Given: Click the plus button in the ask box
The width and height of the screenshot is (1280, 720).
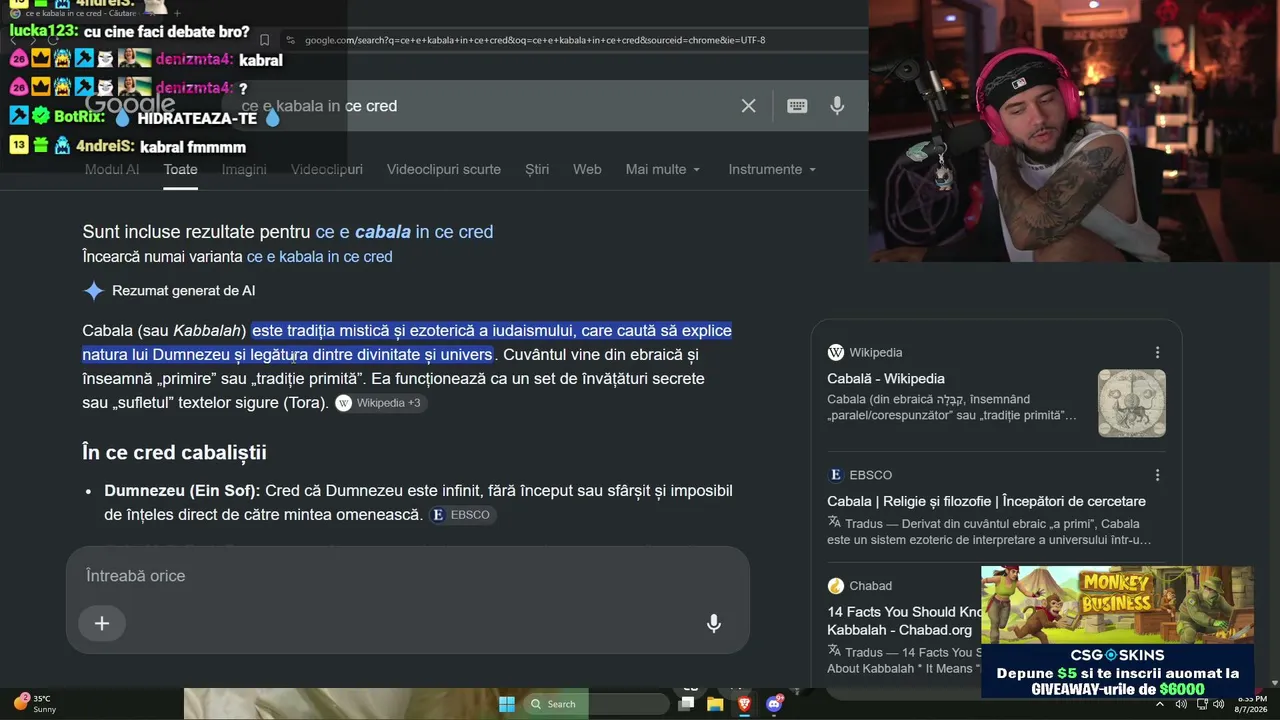Looking at the screenshot, I should (102, 623).
